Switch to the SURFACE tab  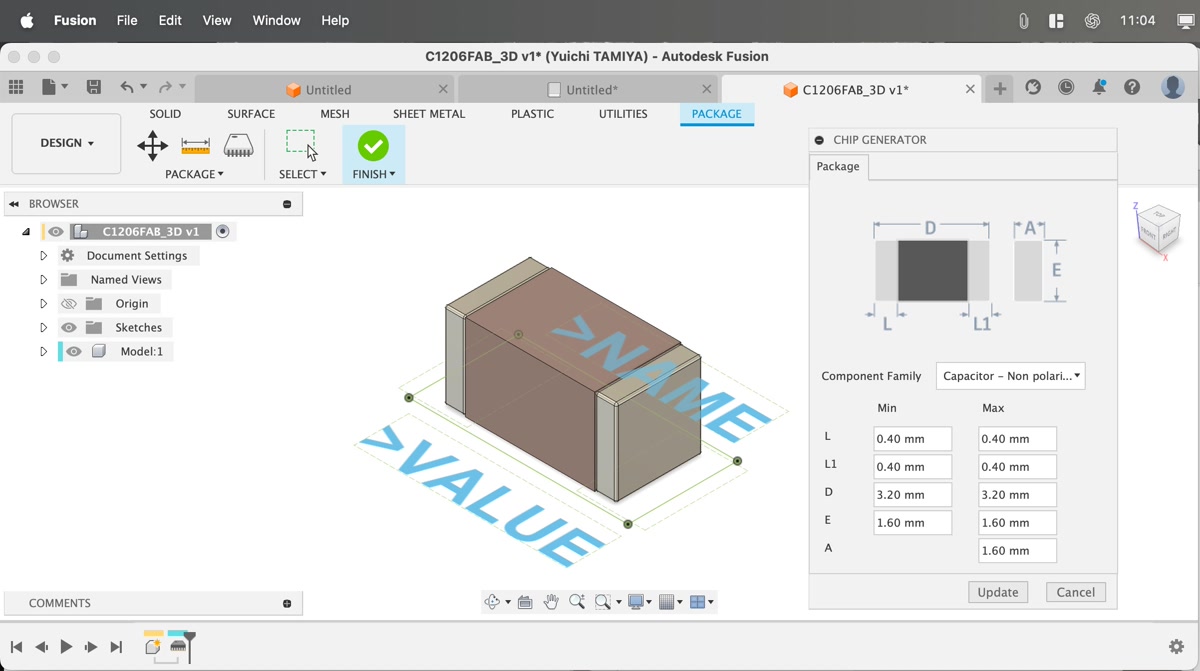click(x=251, y=114)
